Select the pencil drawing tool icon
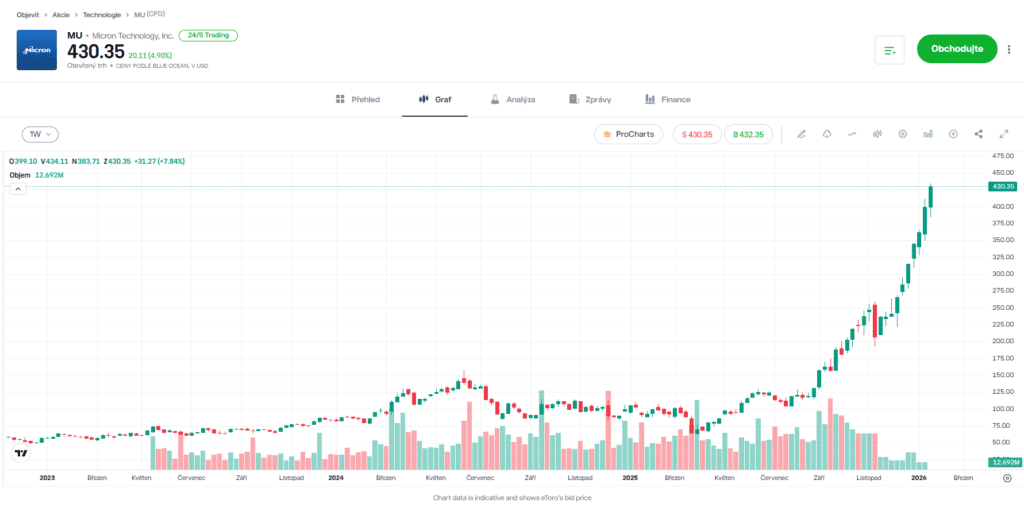The width and height of the screenshot is (1024, 507). pos(801,134)
